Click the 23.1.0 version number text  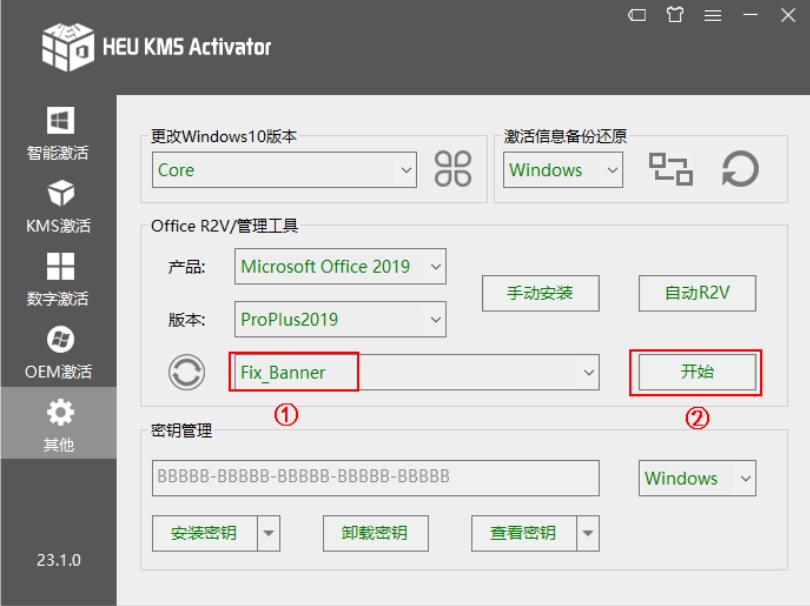(x=58, y=560)
